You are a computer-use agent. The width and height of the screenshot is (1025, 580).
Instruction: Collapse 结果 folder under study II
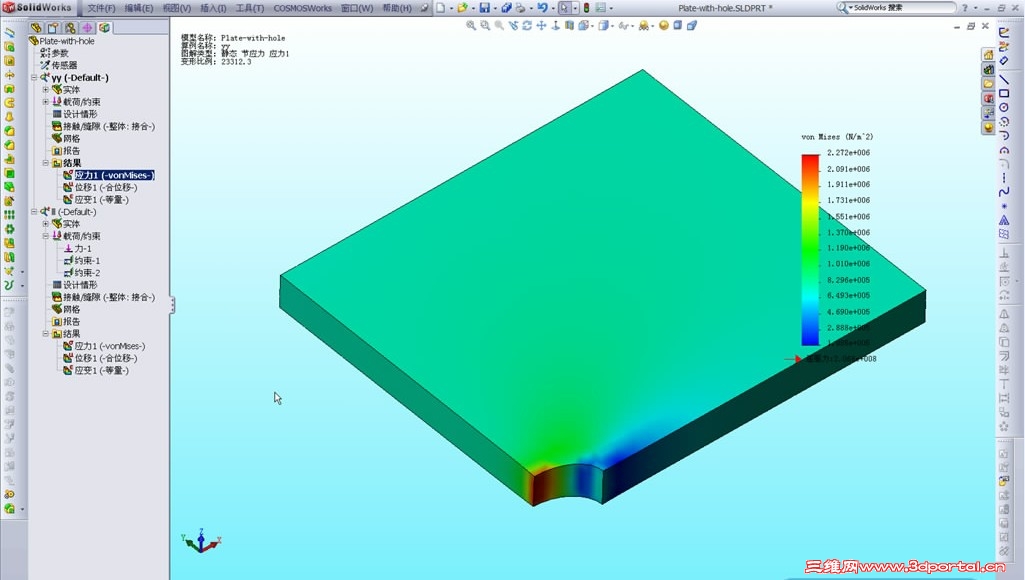[46, 333]
